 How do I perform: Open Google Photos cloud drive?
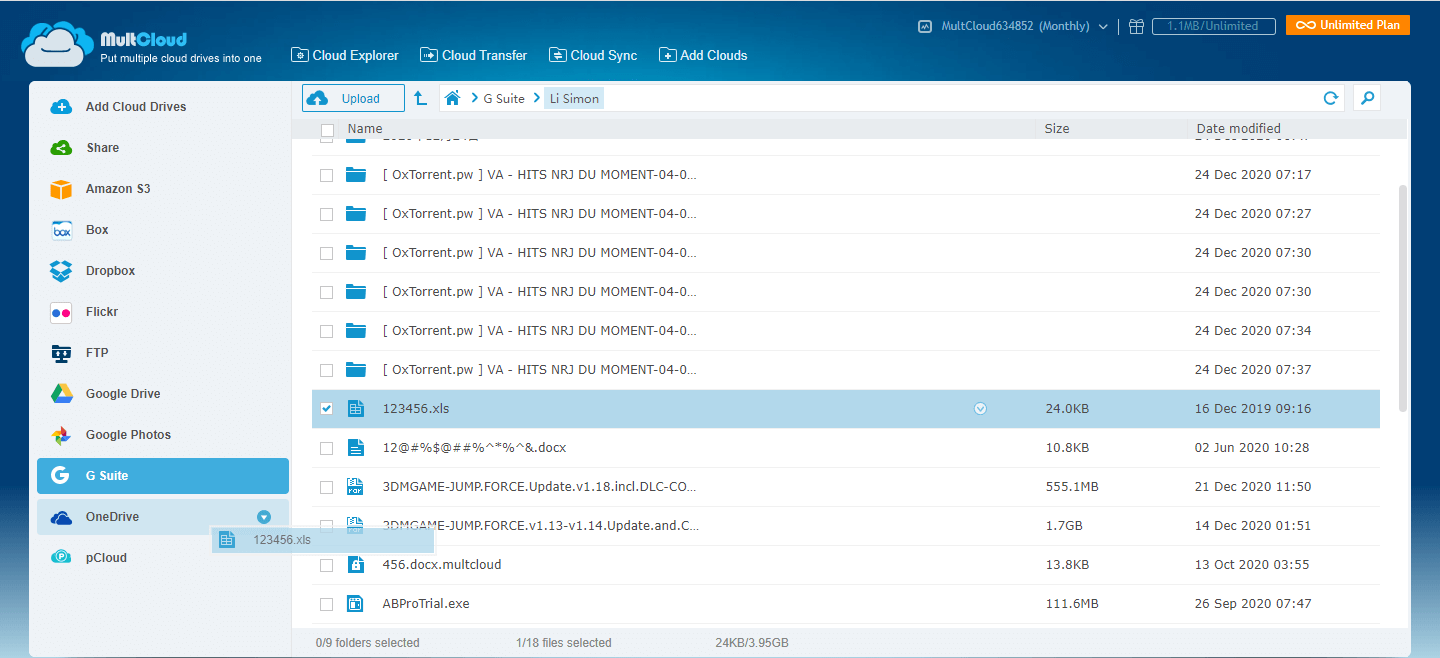tap(128, 435)
